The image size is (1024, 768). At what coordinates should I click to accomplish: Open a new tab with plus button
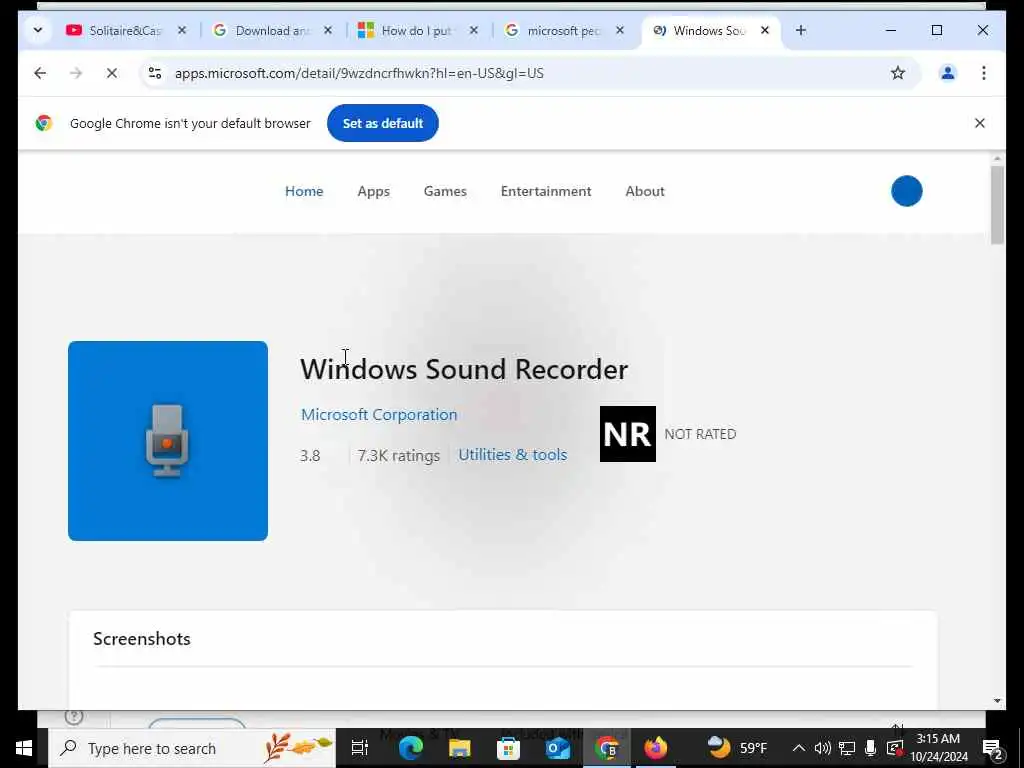coord(801,30)
